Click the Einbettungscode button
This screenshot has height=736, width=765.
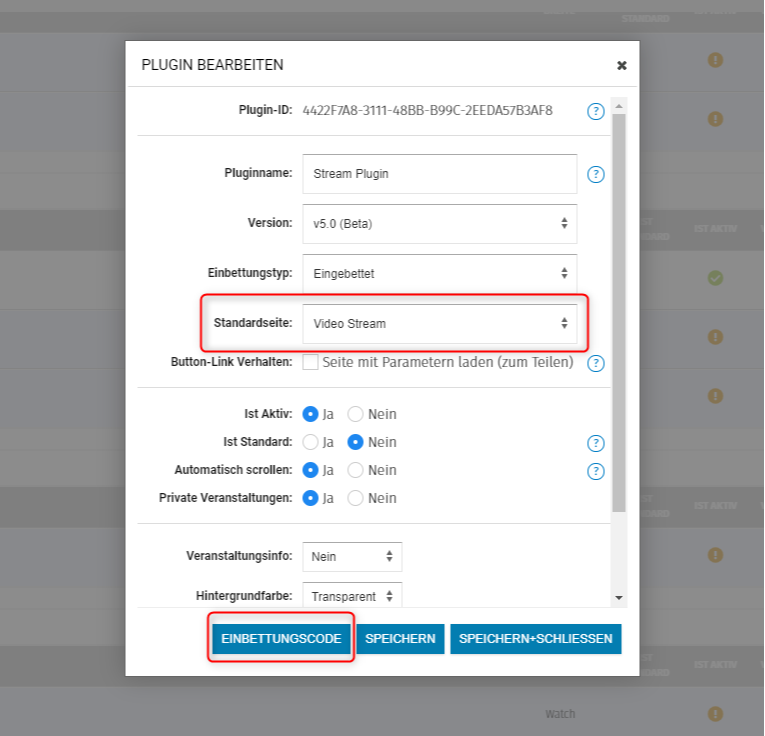[281, 639]
